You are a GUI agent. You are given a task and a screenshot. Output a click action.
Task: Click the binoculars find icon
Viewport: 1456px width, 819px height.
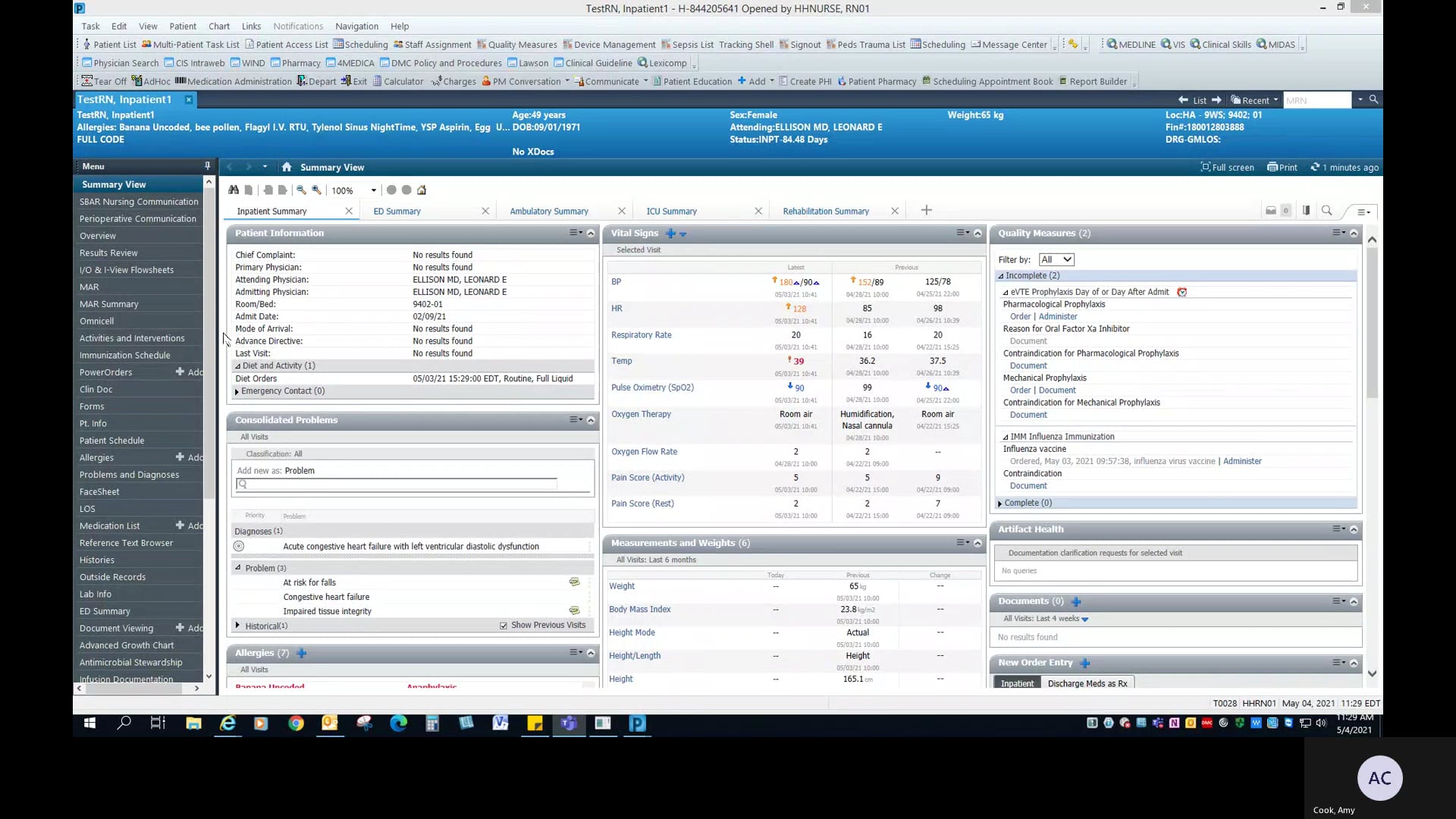(x=234, y=190)
